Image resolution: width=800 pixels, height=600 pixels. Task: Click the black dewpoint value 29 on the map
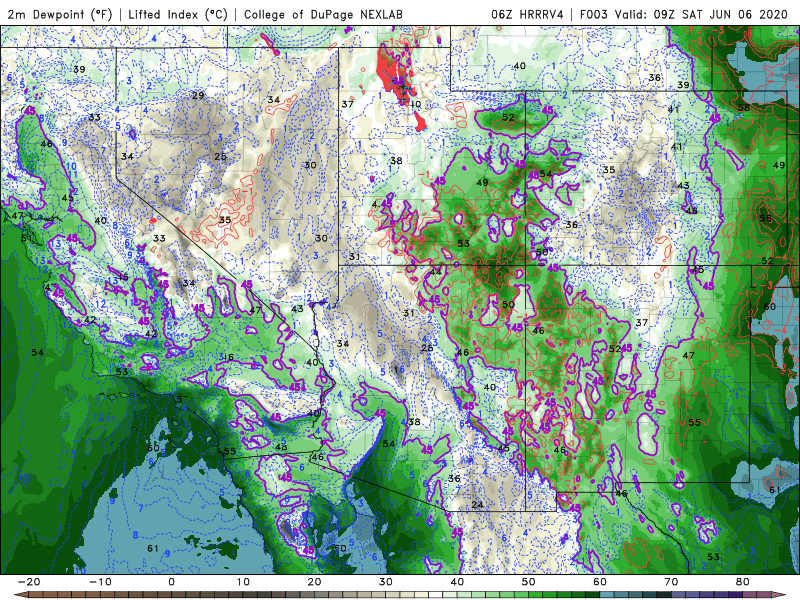(198, 95)
